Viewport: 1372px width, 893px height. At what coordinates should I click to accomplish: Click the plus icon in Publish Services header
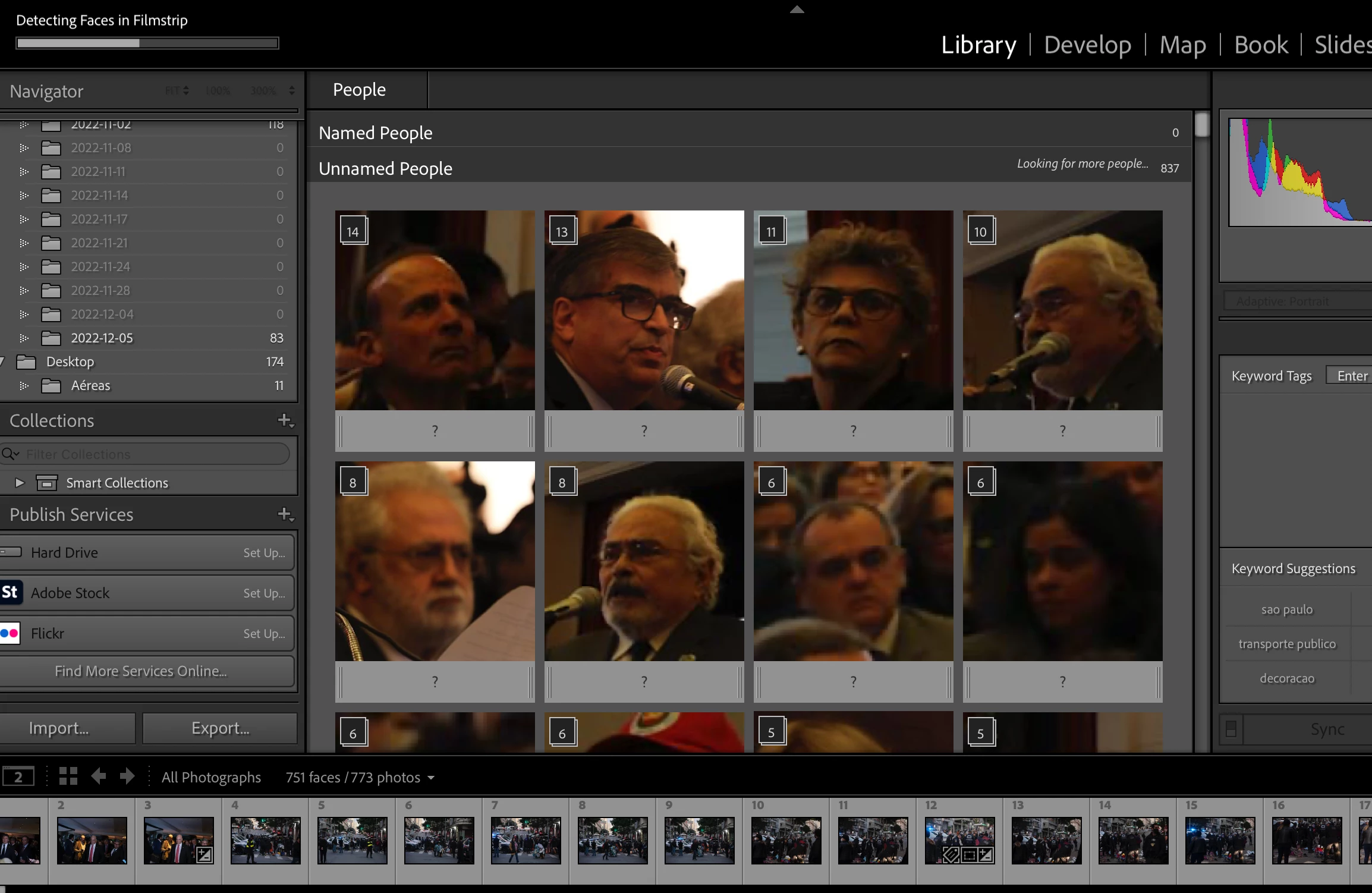[x=285, y=514]
